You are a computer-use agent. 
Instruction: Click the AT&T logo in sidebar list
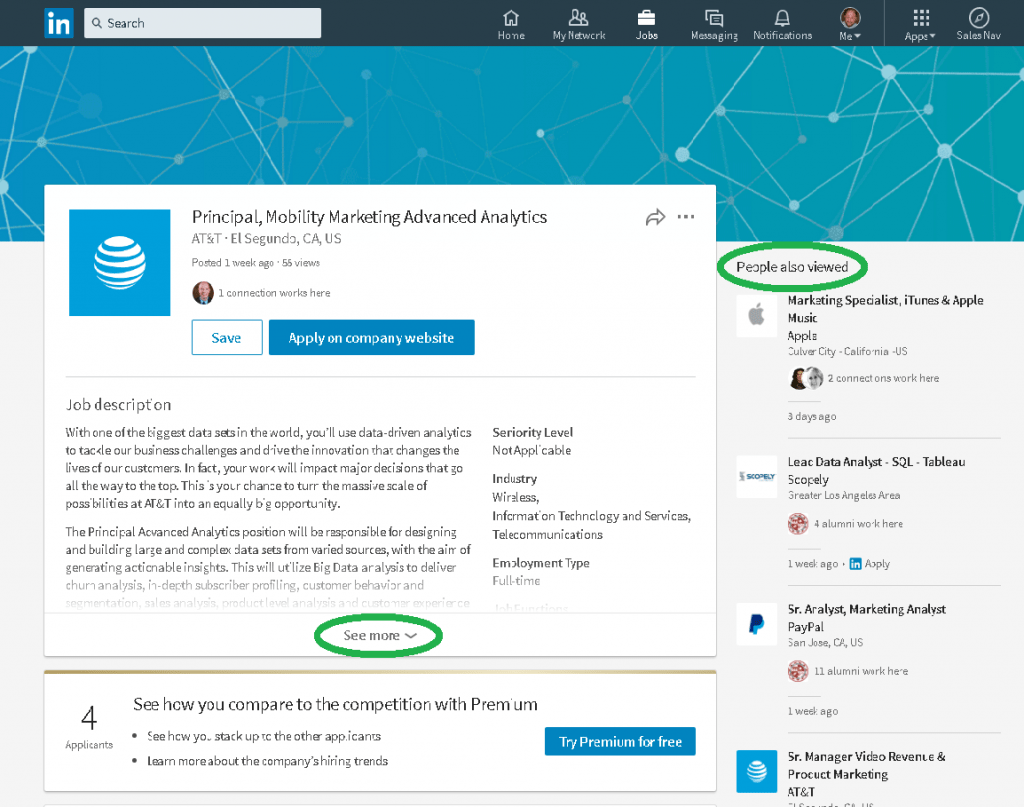click(x=756, y=772)
